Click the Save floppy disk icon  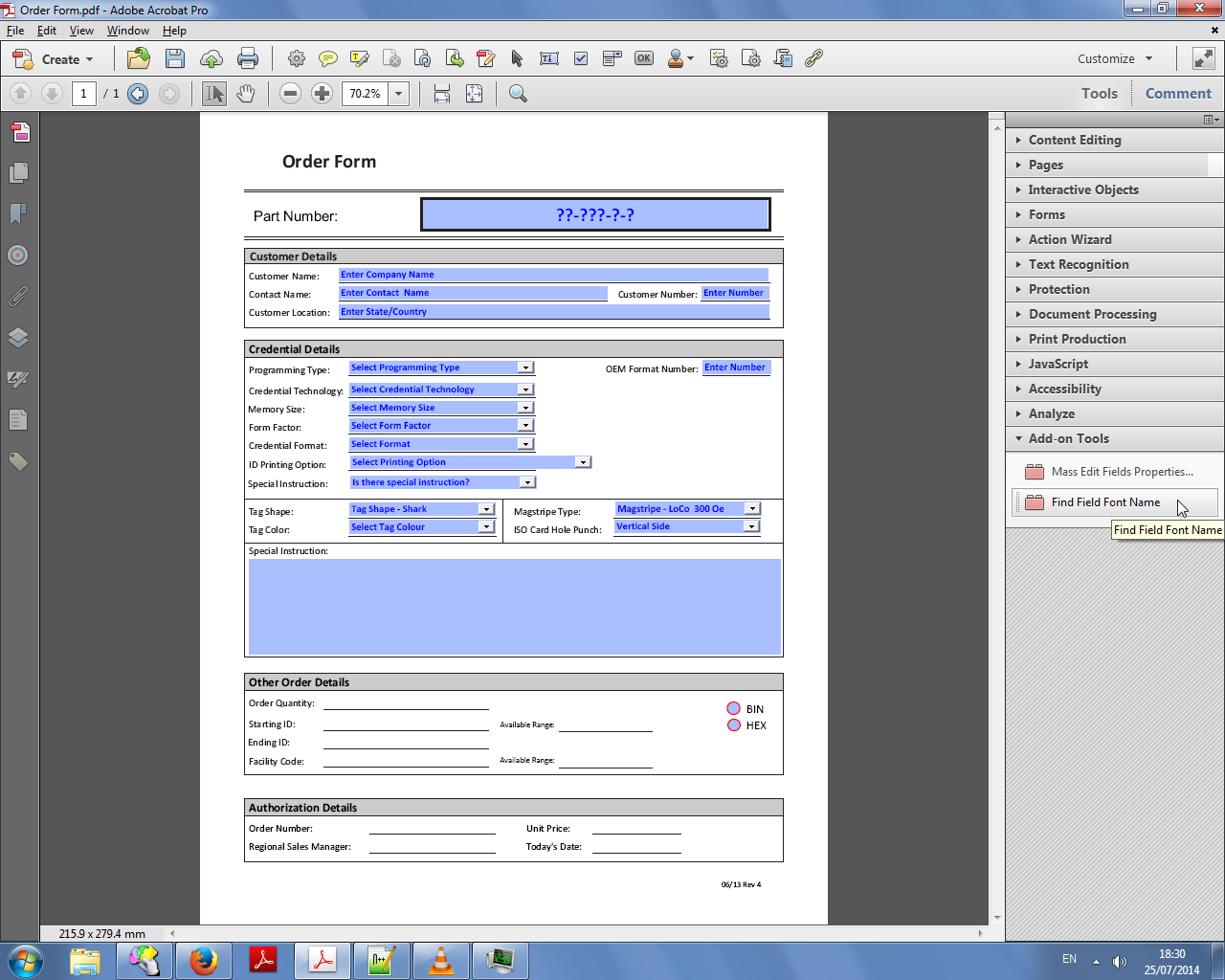tap(174, 59)
